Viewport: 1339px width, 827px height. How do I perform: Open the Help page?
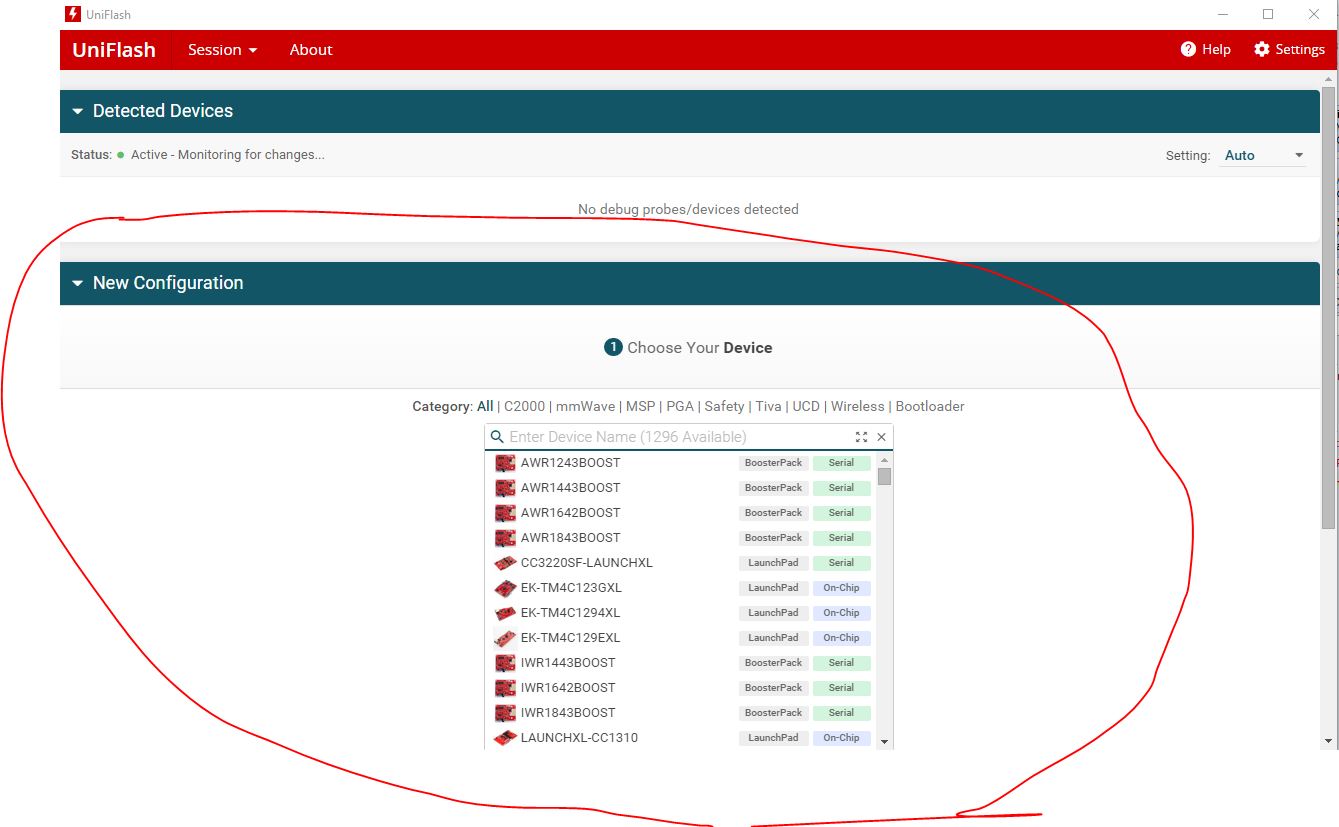coord(1206,49)
